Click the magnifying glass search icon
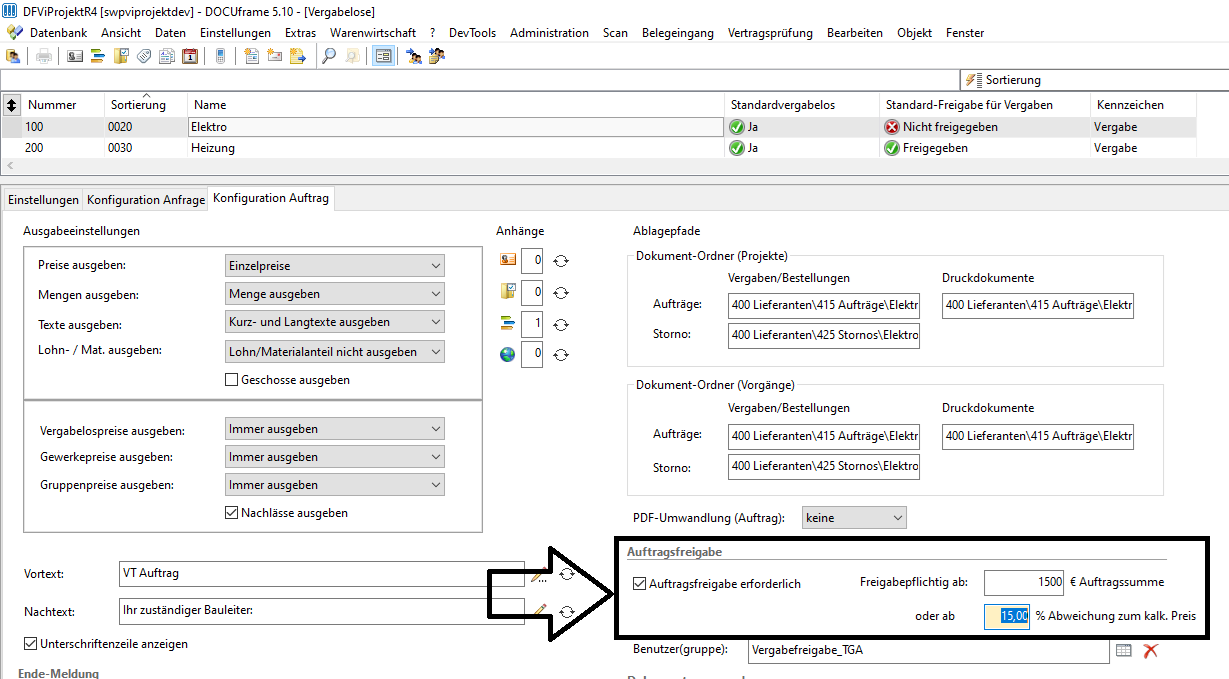 coord(328,56)
